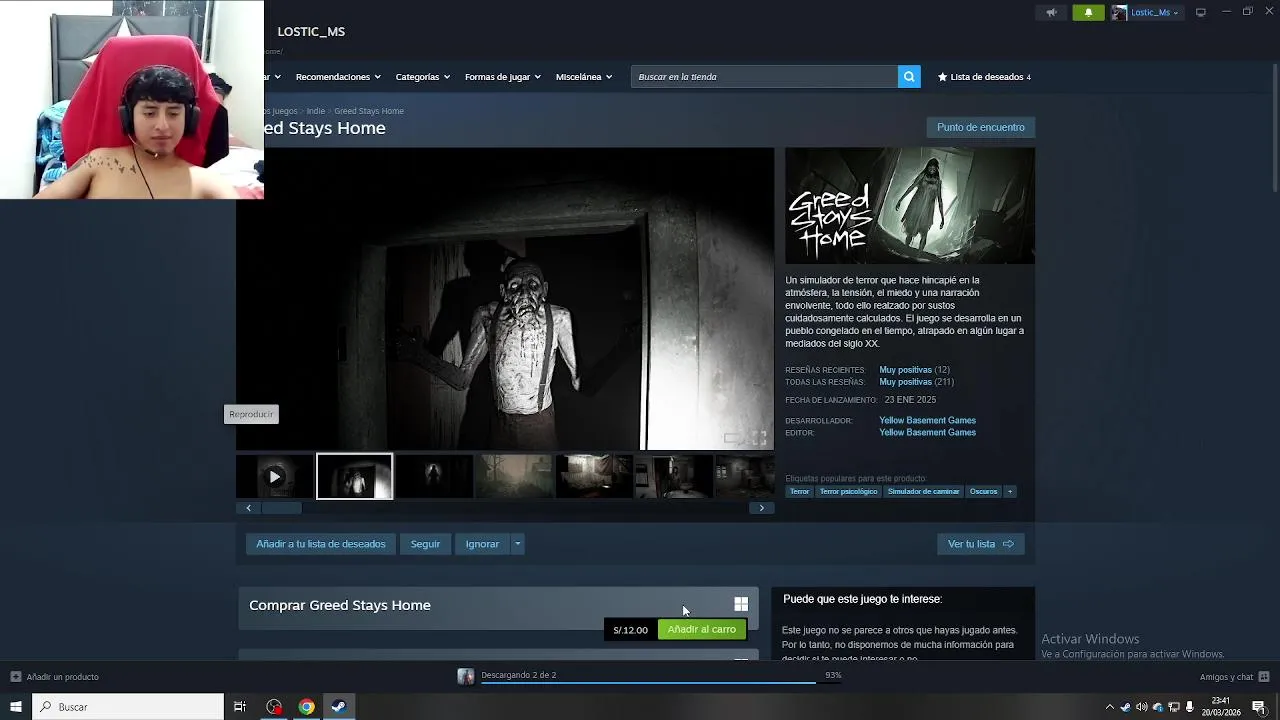Click the Ignorar button
This screenshot has width=1280, height=720.
click(x=482, y=544)
